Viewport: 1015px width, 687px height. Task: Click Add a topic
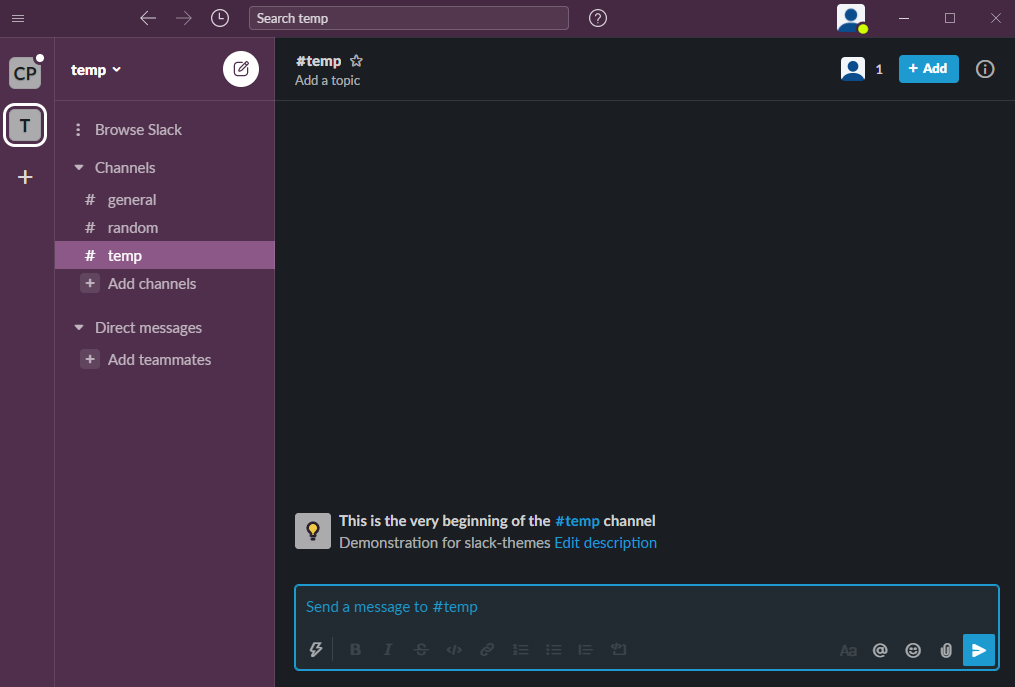tap(328, 80)
